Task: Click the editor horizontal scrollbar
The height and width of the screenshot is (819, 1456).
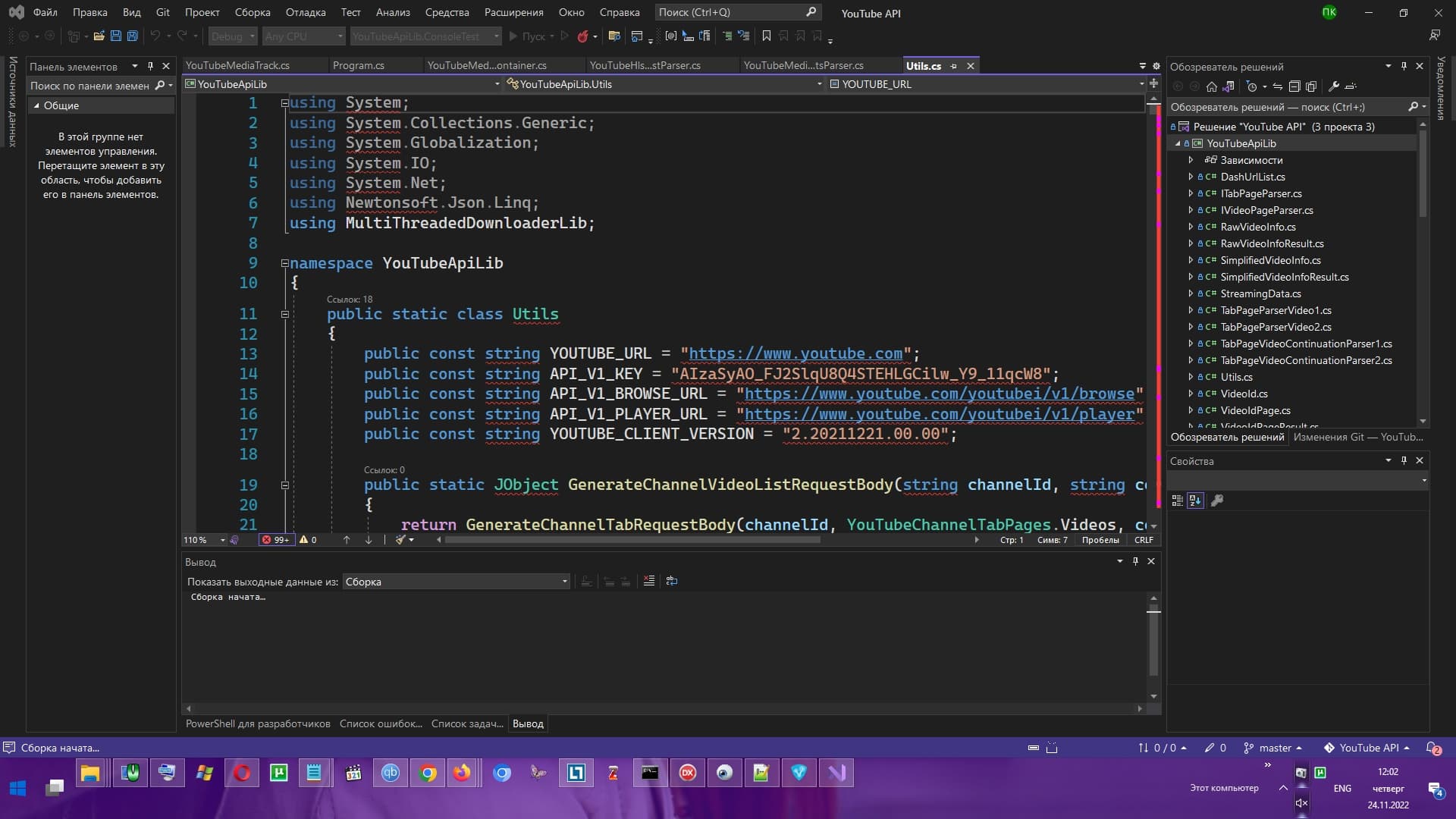Action: (632, 540)
